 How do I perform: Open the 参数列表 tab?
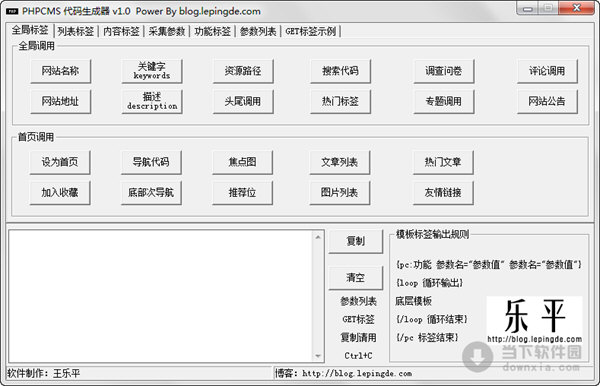(x=258, y=31)
